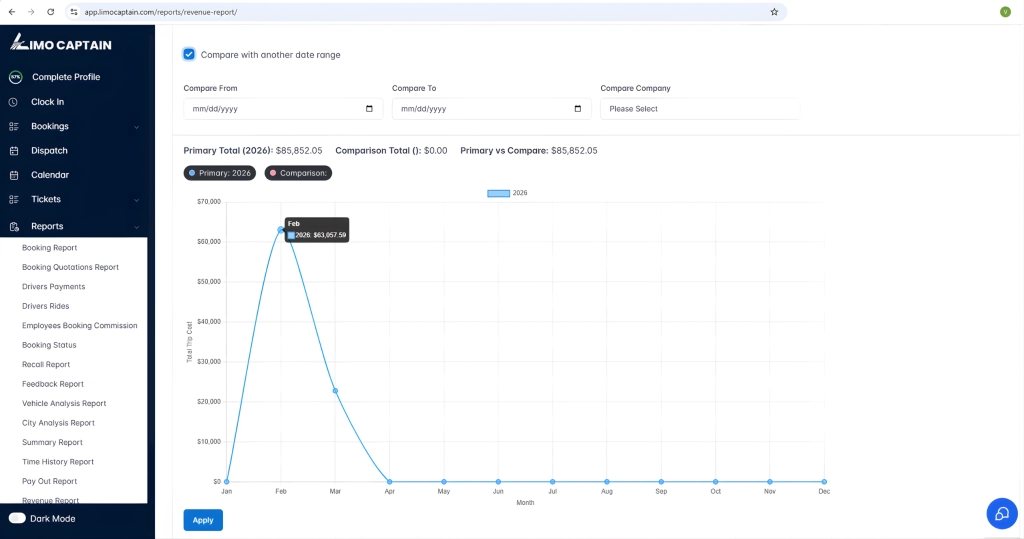Click the Calendar sidebar icon
The height and width of the screenshot is (539, 1024).
[14, 175]
